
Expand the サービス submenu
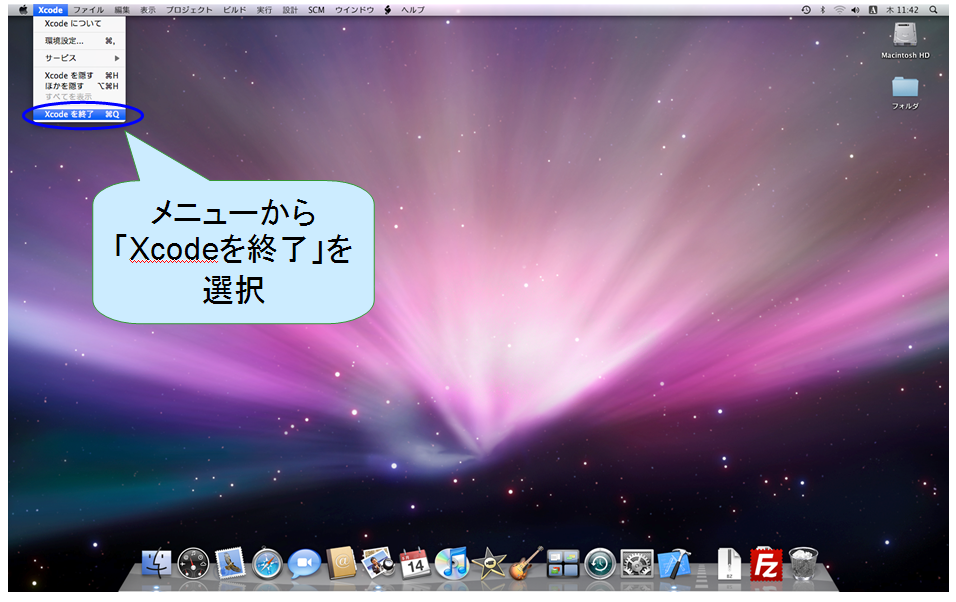click(x=79, y=58)
